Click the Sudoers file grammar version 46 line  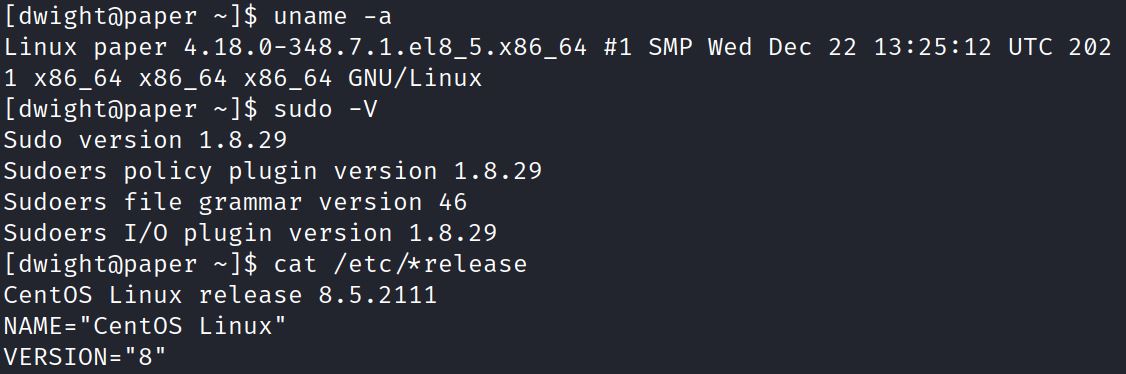pyautogui.click(x=236, y=202)
